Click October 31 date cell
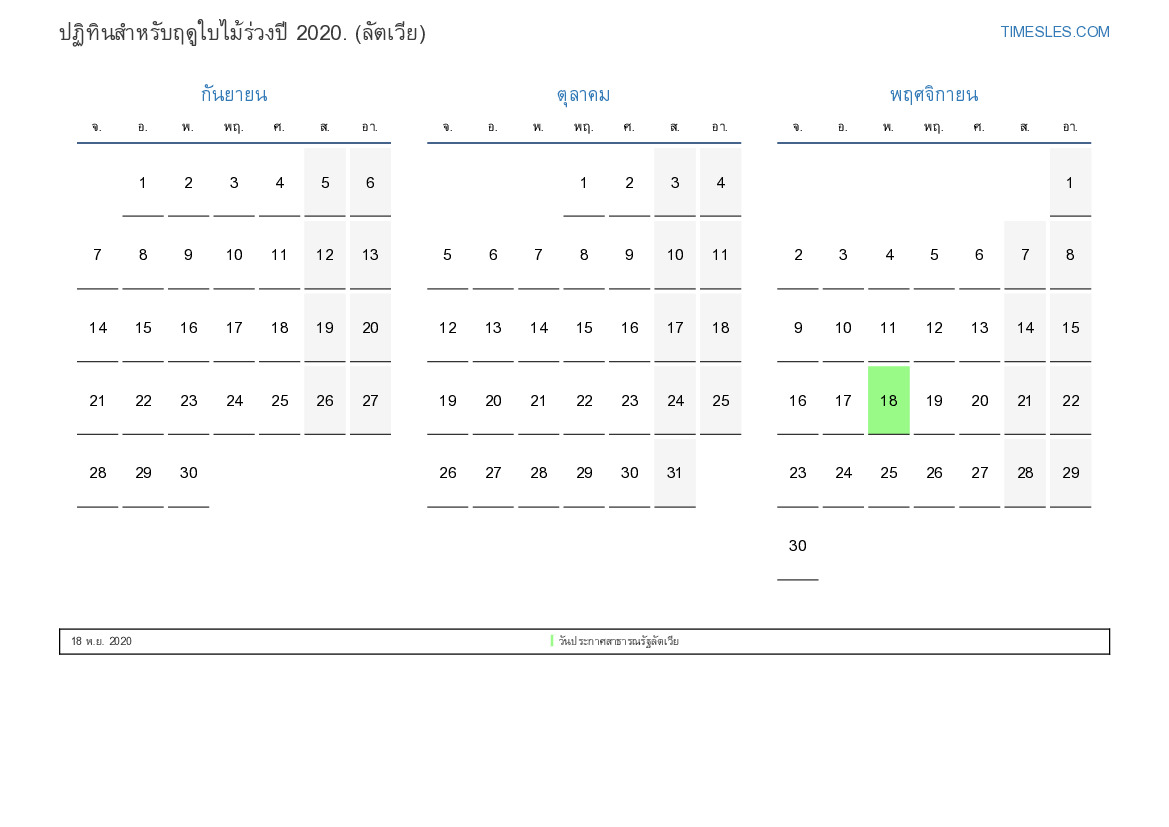The width and height of the screenshot is (1169, 827). 675,473
